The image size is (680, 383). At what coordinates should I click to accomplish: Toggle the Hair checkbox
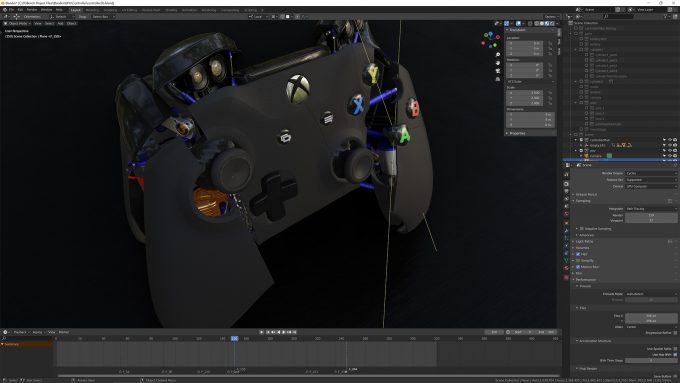(578, 254)
